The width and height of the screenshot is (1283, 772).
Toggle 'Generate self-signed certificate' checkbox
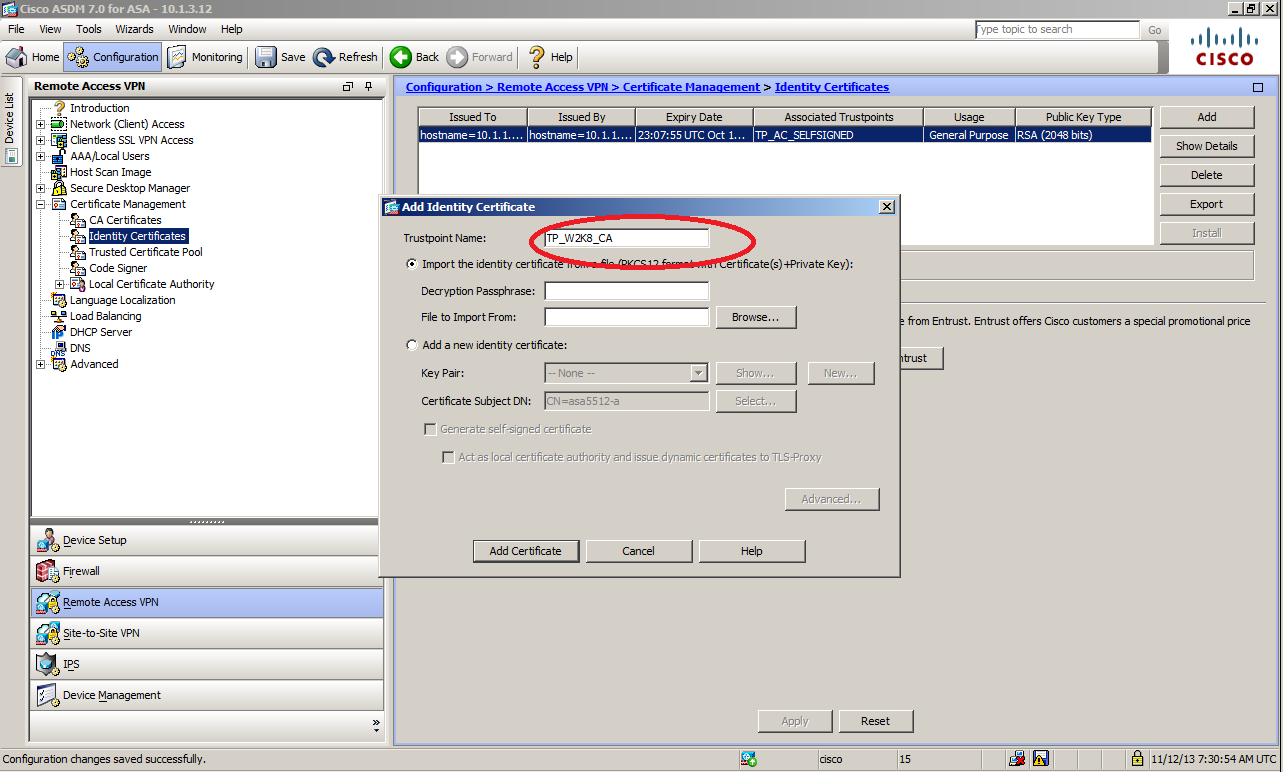click(x=431, y=429)
